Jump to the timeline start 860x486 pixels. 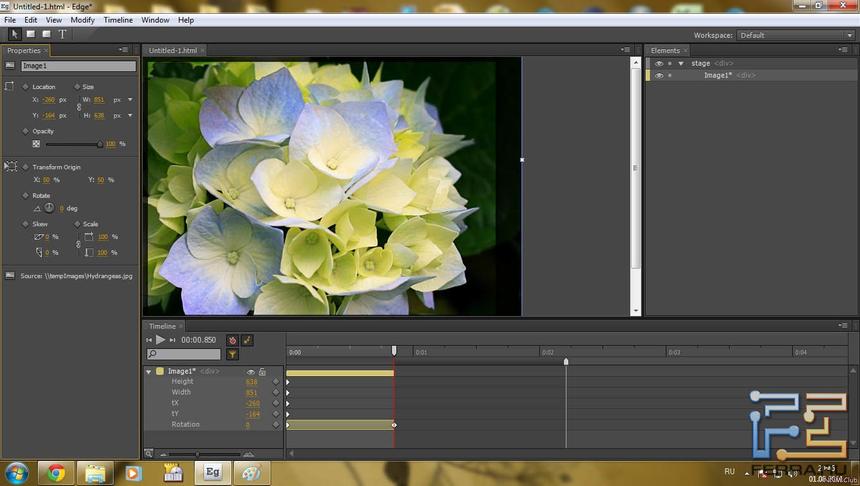pyautogui.click(x=149, y=340)
